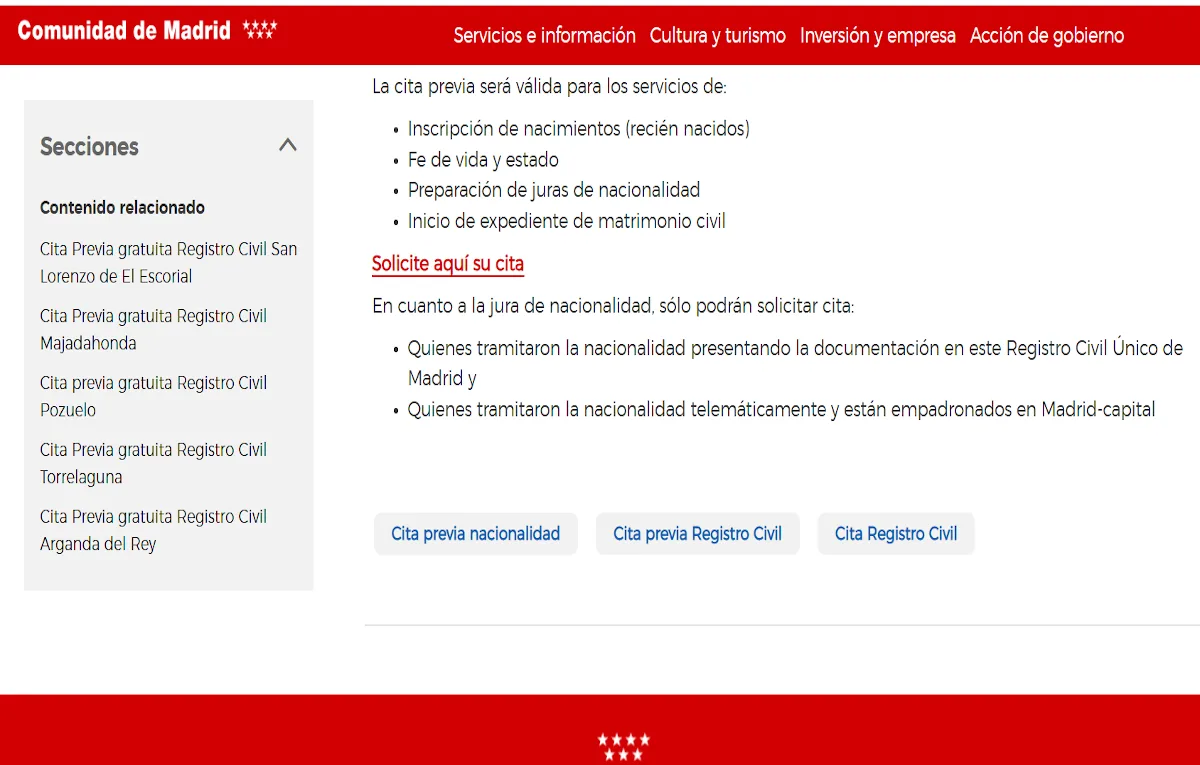
Task: Open the Inversión y empresa menu
Action: coord(877,35)
